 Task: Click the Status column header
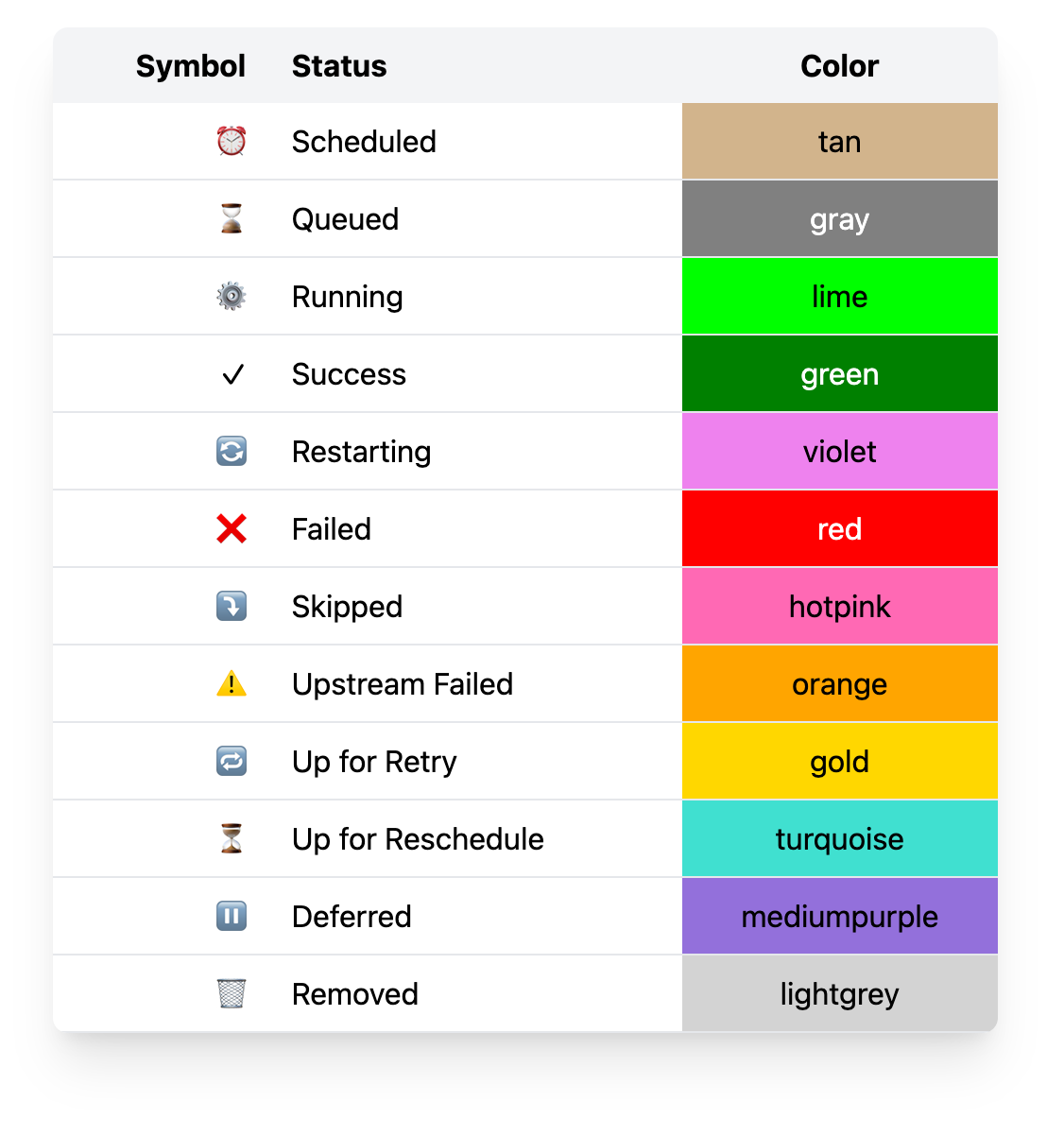coord(339,66)
